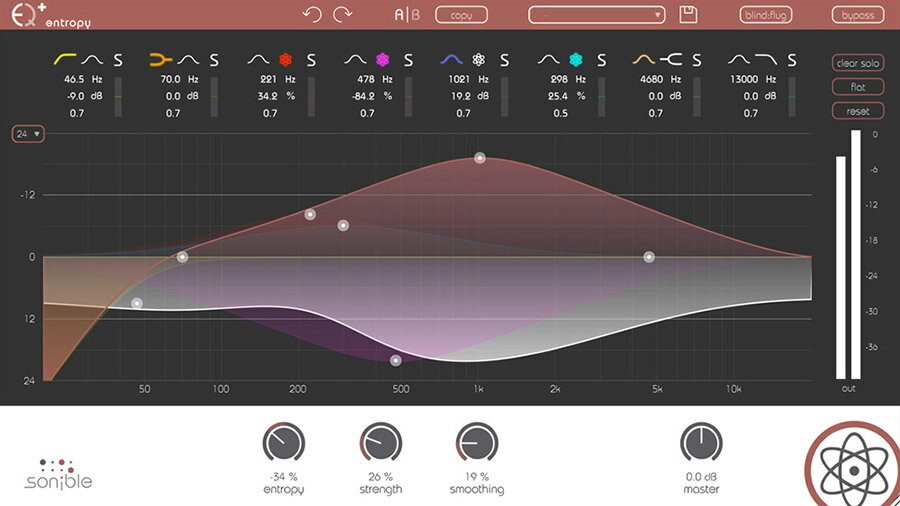Click the copy button in the top bar
Screen dimensions: 900x506
tap(461, 15)
